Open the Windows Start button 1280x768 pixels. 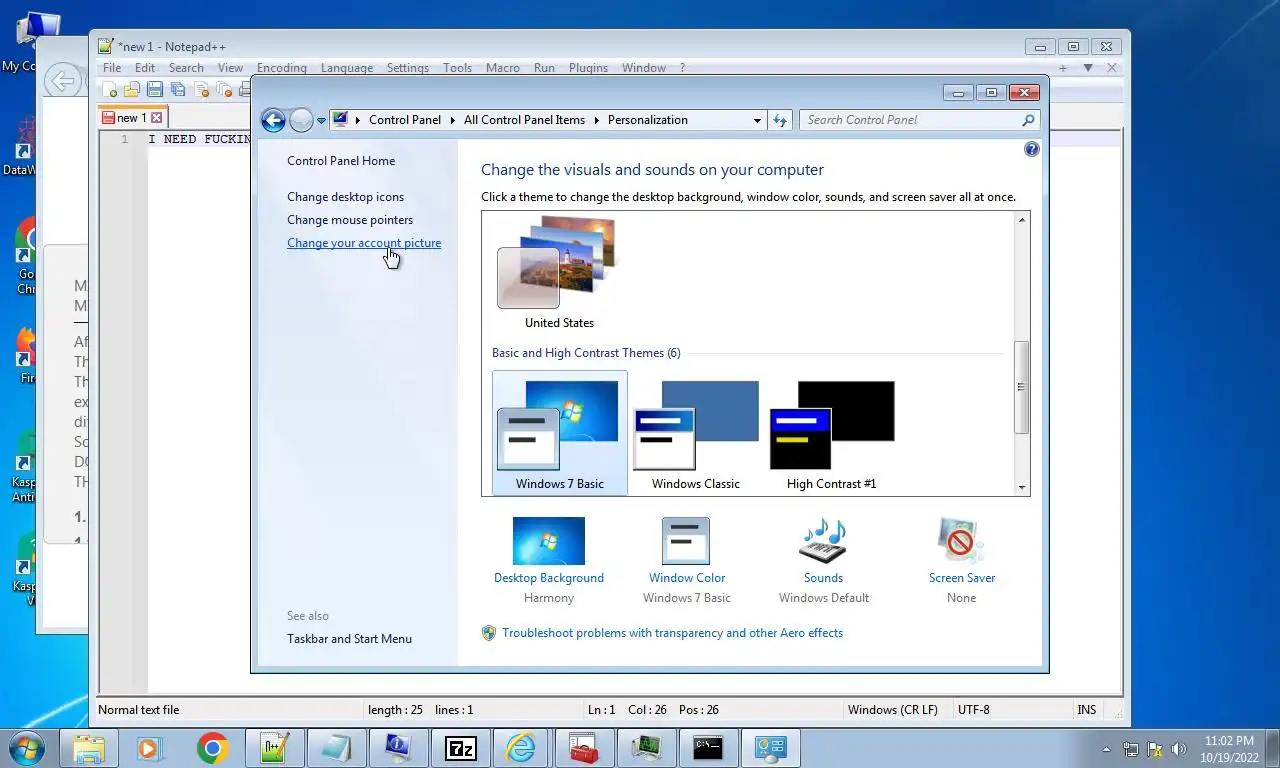[x=25, y=748]
